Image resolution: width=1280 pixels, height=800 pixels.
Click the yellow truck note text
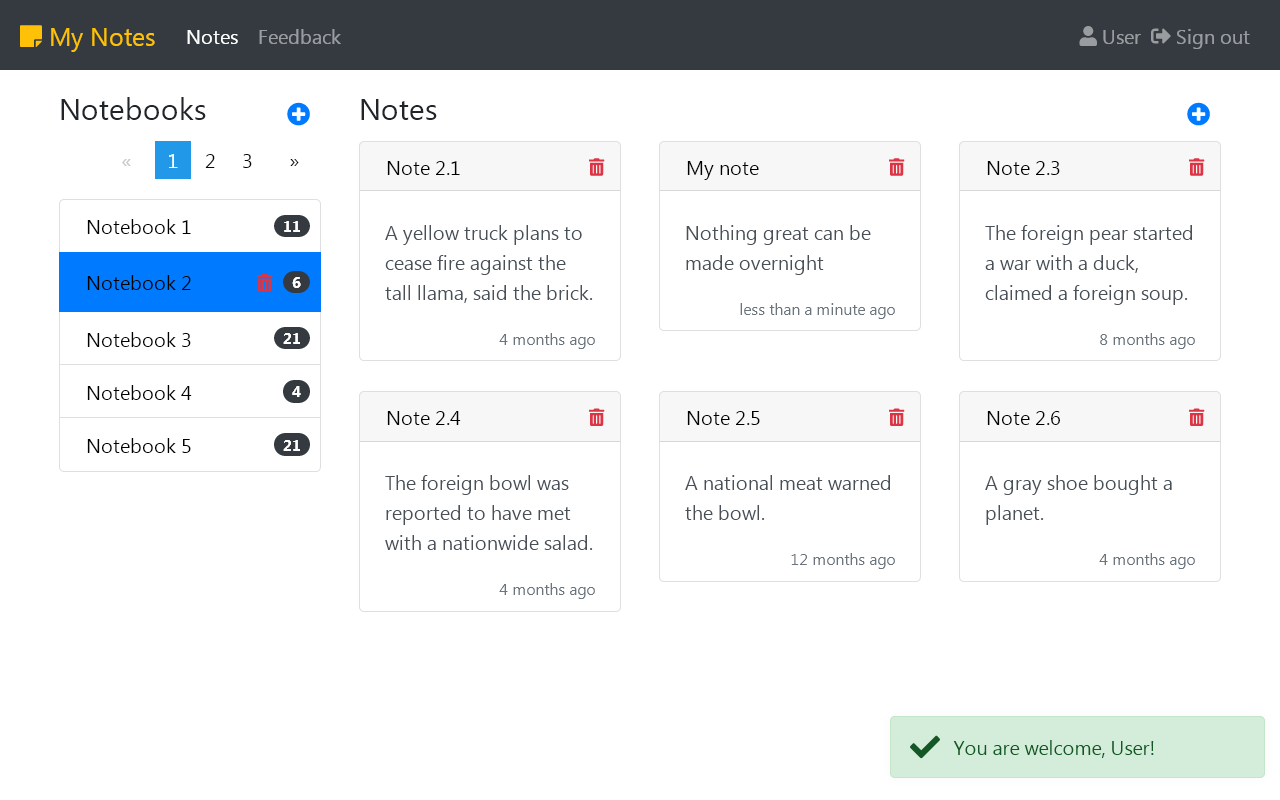click(x=489, y=263)
